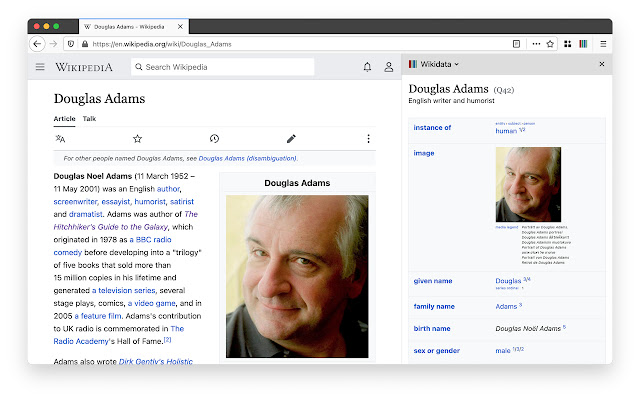The image size is (640, 400).
Task: Go back with the browser back arrow
Action: point(37,44)
